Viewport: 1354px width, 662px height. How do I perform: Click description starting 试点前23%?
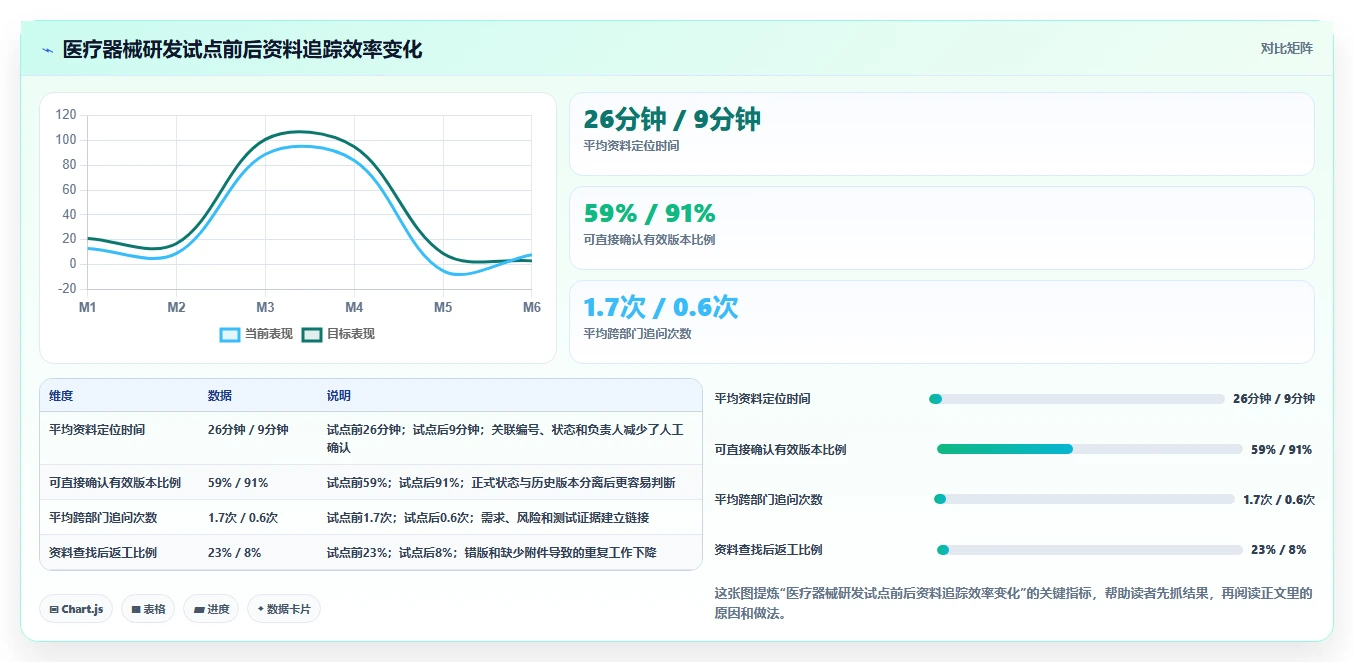[x=492, y=553]
